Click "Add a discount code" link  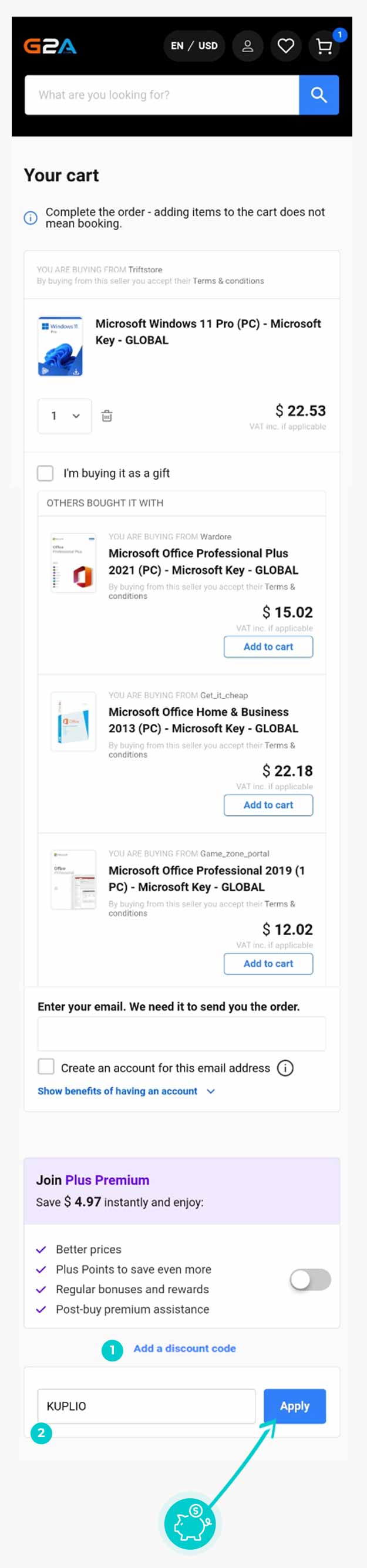184,1348
